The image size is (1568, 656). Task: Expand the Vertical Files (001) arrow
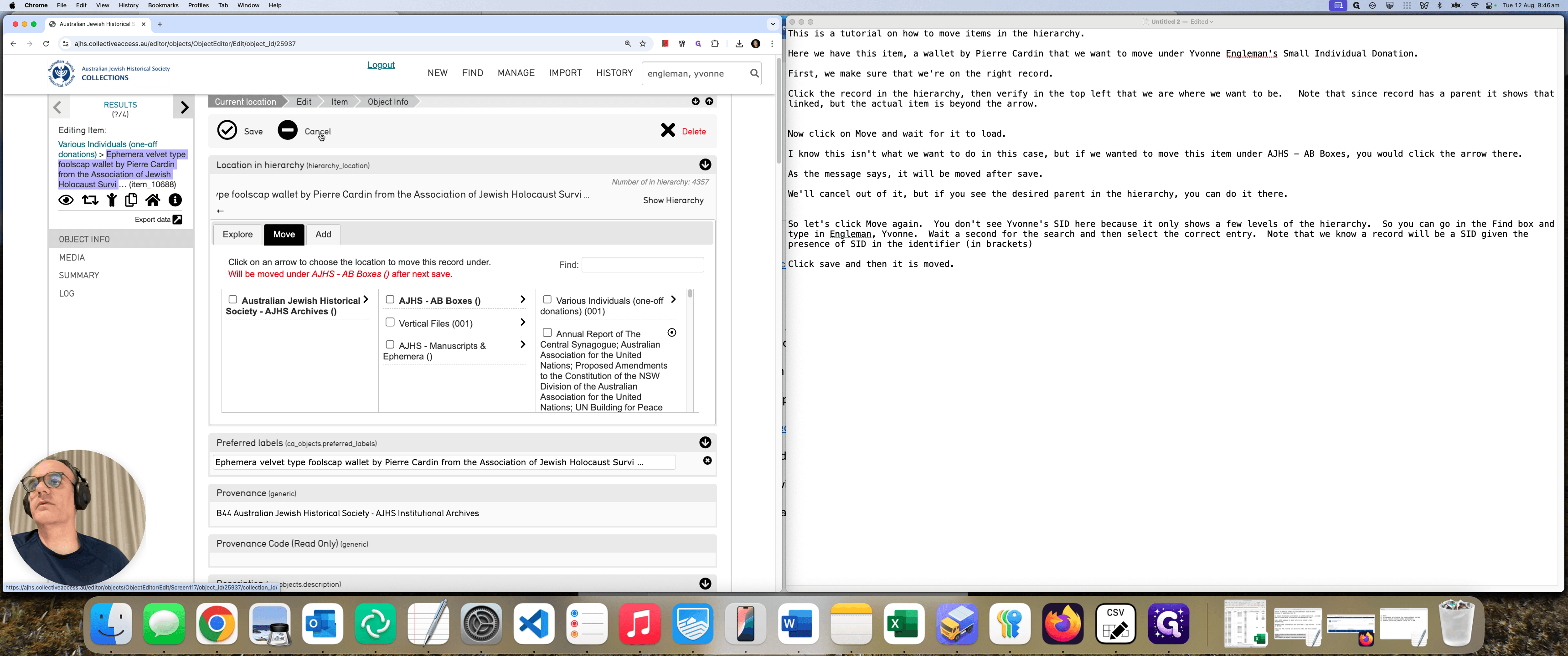point(523,322)
